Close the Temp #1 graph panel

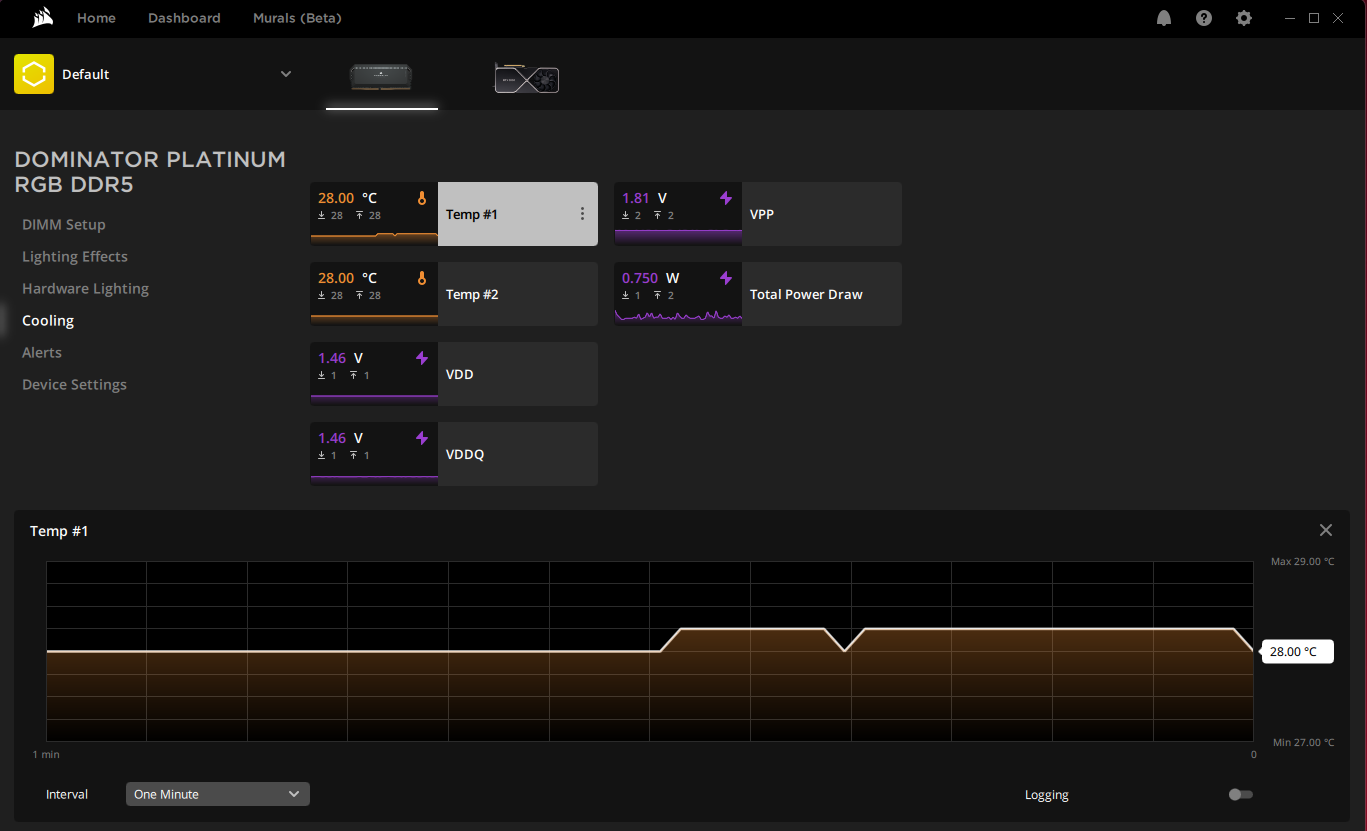[x=1325, y=531]
